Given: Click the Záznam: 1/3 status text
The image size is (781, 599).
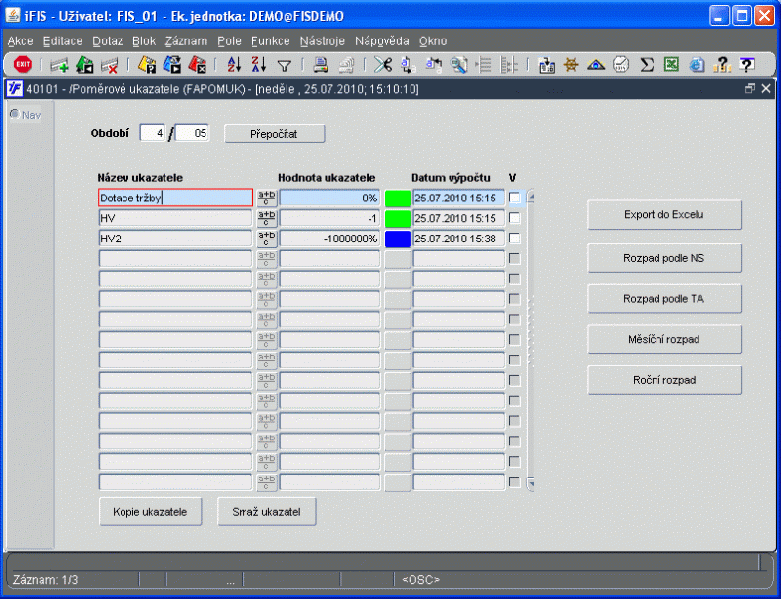Looking at the screenshot, I should (45, 580).
